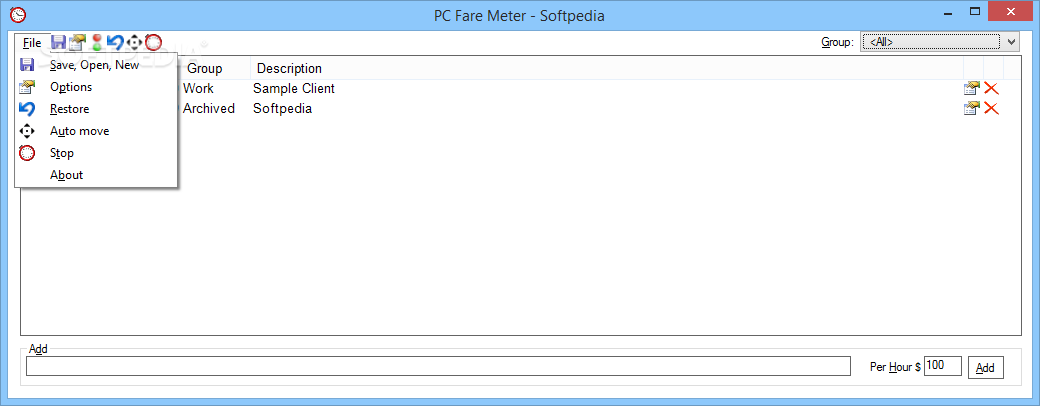Delete the Sample Client row with red X

(991, 89)
